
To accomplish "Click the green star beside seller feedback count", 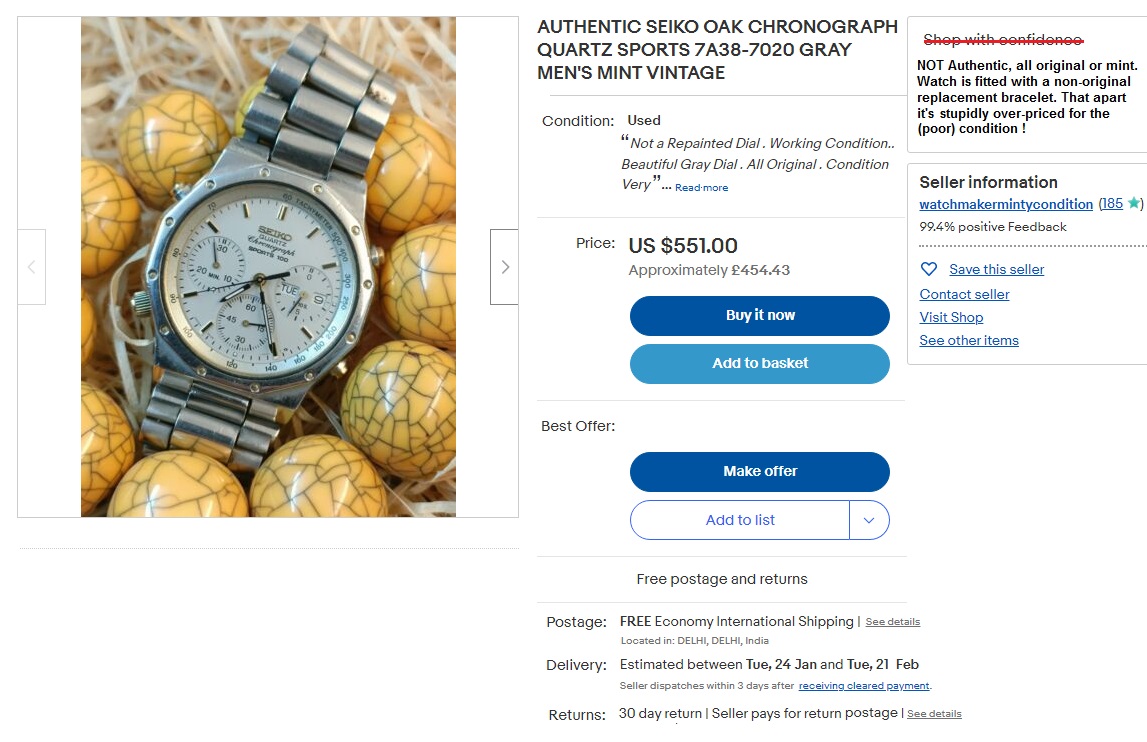I will tap(1132, 203).
